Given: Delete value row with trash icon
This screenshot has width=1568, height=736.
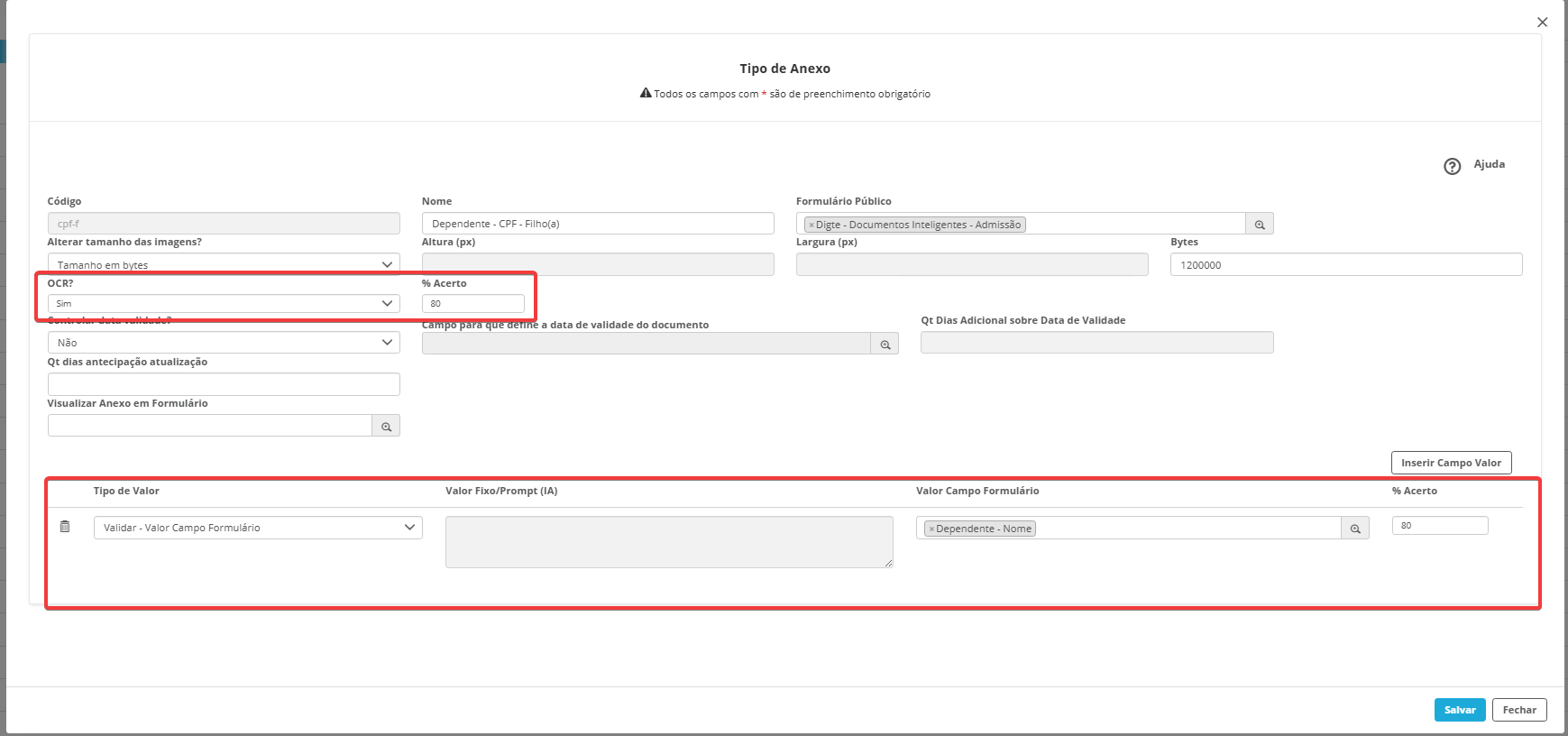Looking at the screenshot, I should (65, 527).
